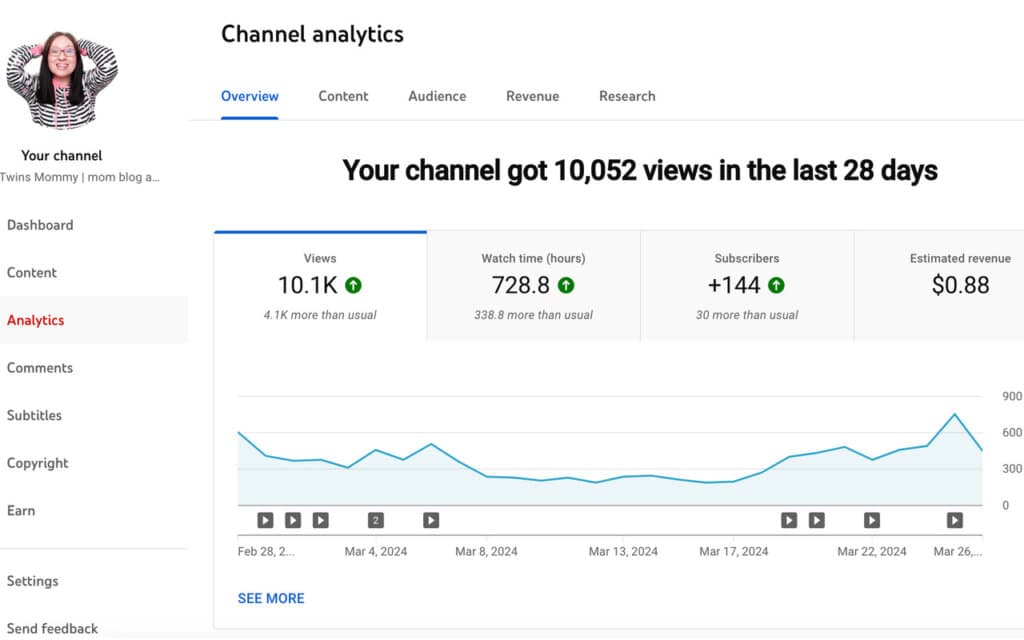Click the video marker near Feb 28 on chart

[264, 520]
